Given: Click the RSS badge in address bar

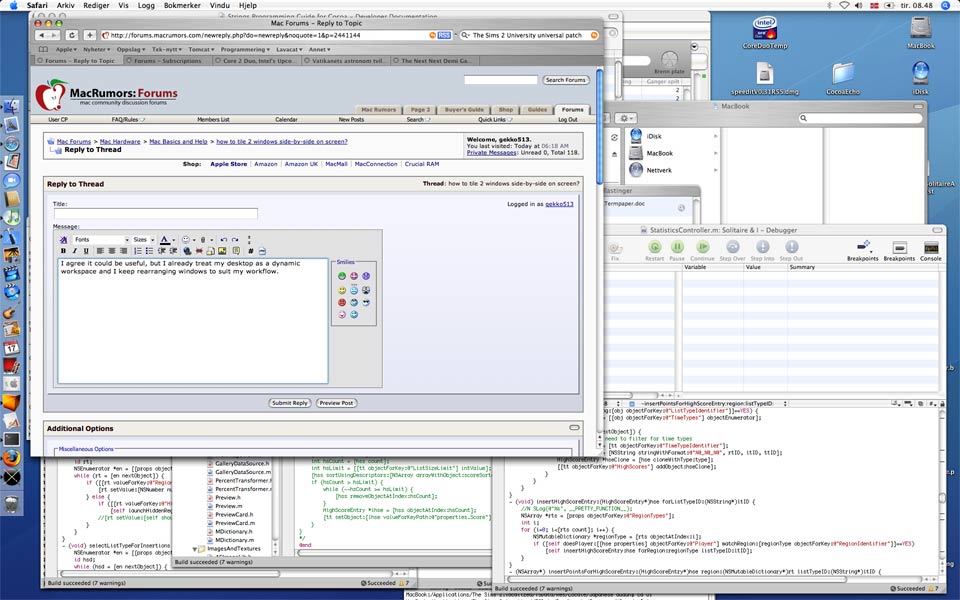Looking at the screenshot, I should [444, 36].
